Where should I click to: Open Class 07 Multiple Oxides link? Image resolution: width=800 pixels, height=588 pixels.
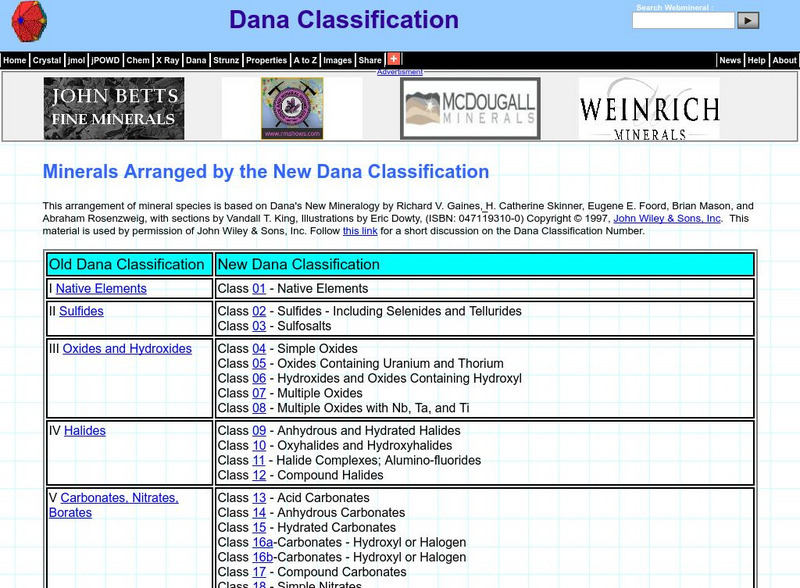click(x=259, y=393)
